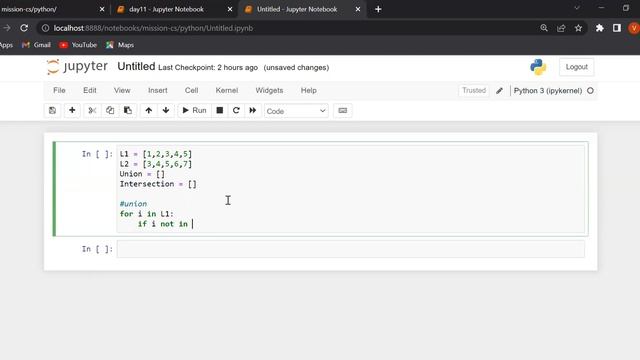Click the Last Checkpoint status text
This screenshot has height=360, width=640.
[x=208, y=68]
